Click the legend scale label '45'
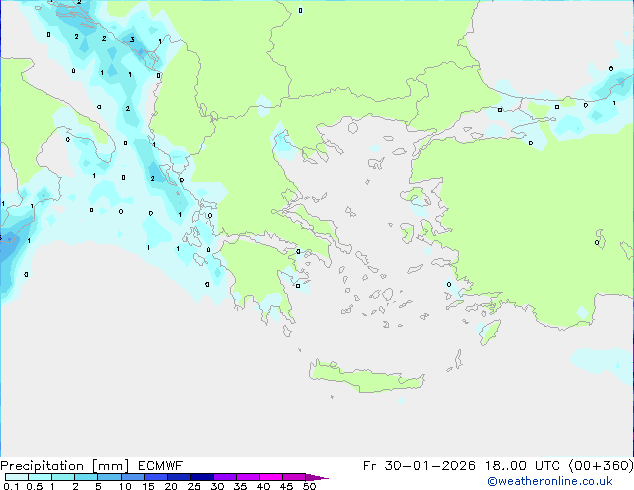Screen dimensions: 634x490 click(x=286, y=486)
